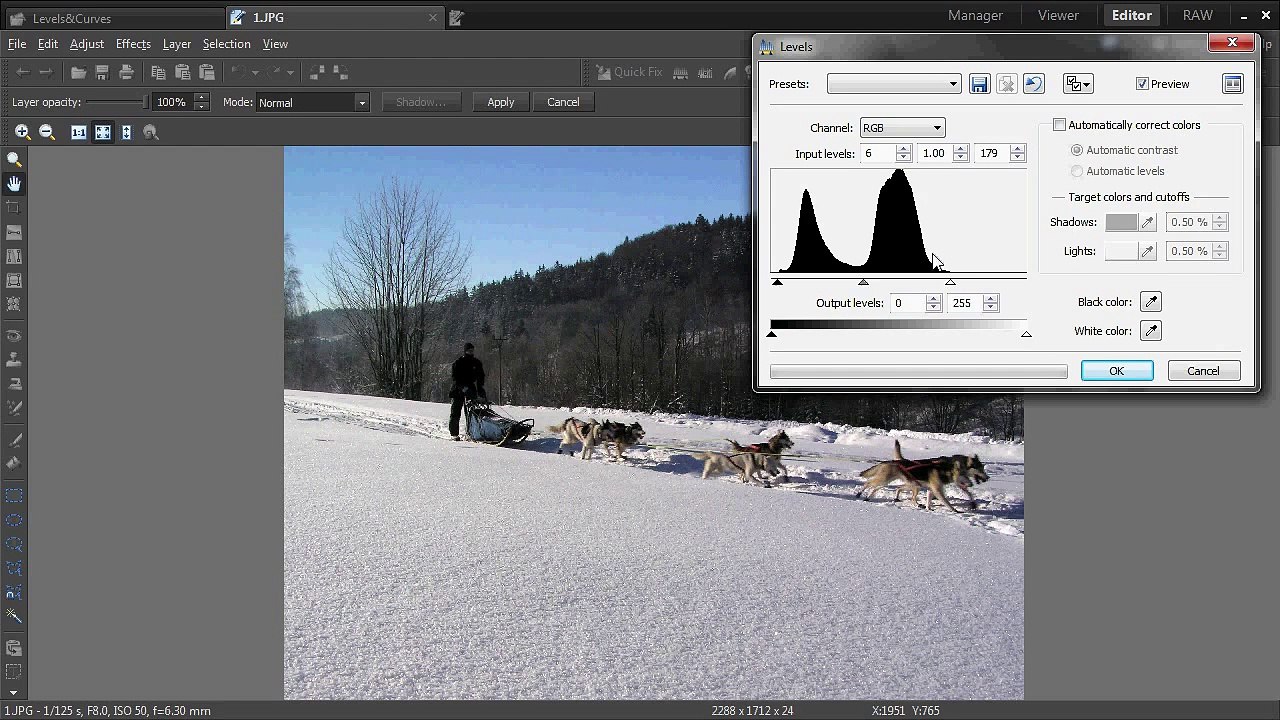Click the white input level 179 spinner

pos(1018,153)
